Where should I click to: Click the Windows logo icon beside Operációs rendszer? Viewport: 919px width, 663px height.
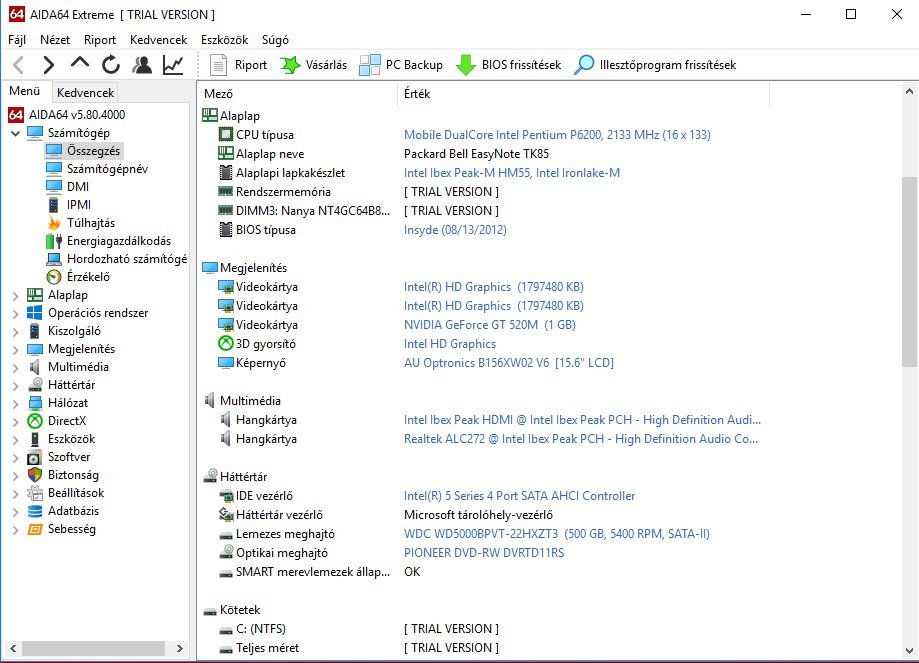point(35,313)
